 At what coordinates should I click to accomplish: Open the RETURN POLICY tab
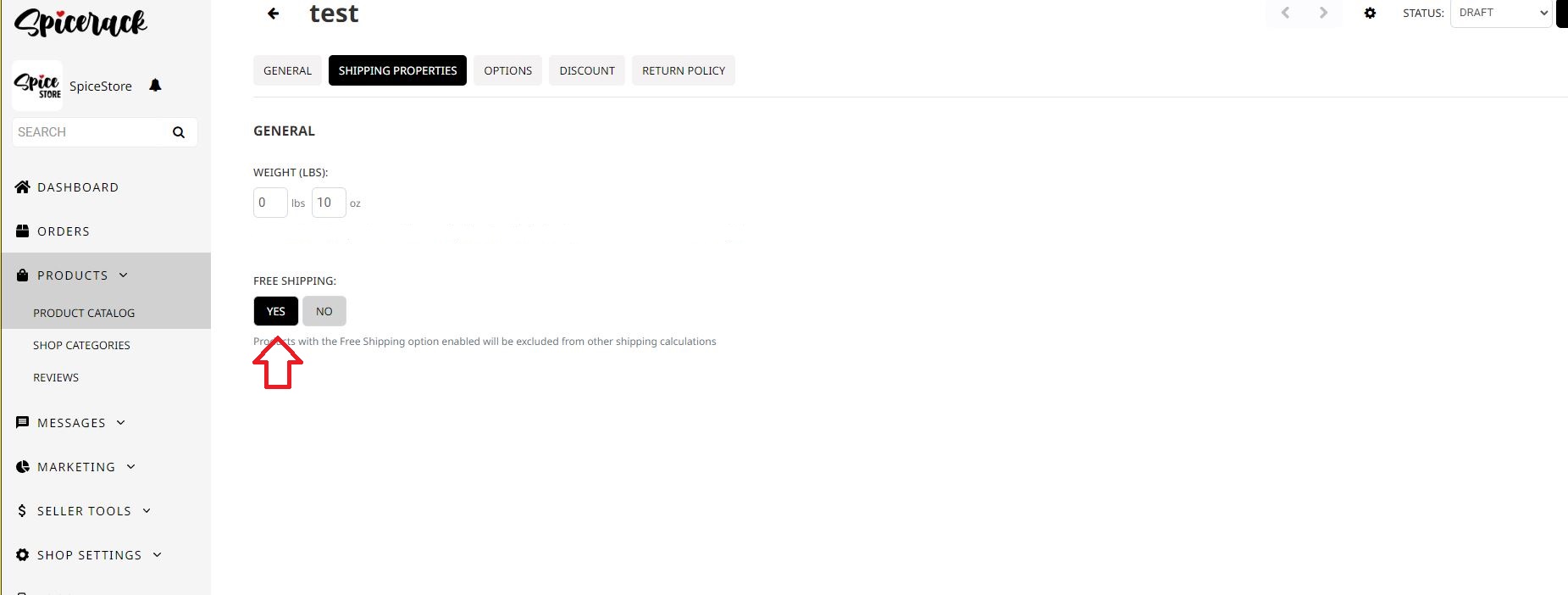[x=684, y=70]
